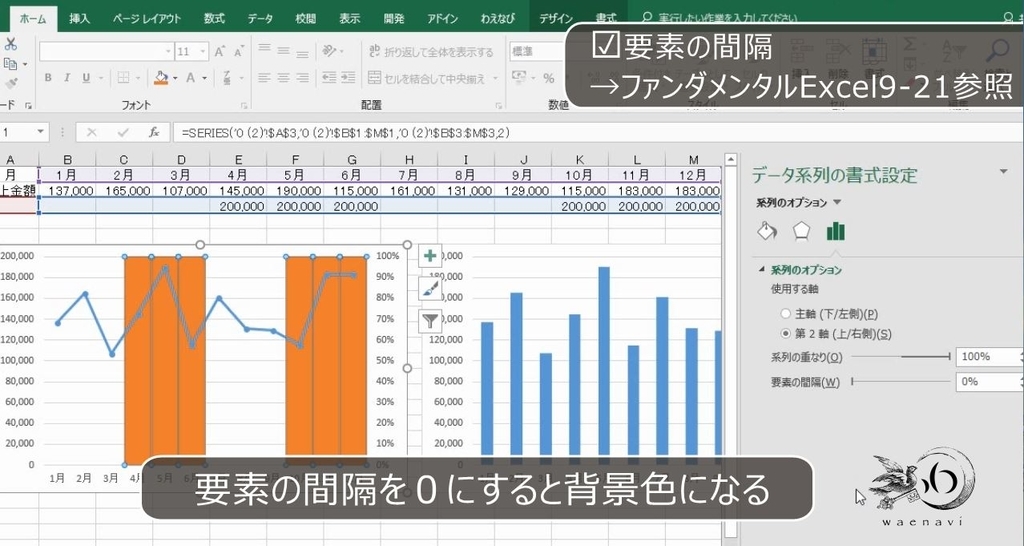Screen dimensions: 1024x546
Task: Select cell 137,000 under 1月
Action: [x=67, y=191]
